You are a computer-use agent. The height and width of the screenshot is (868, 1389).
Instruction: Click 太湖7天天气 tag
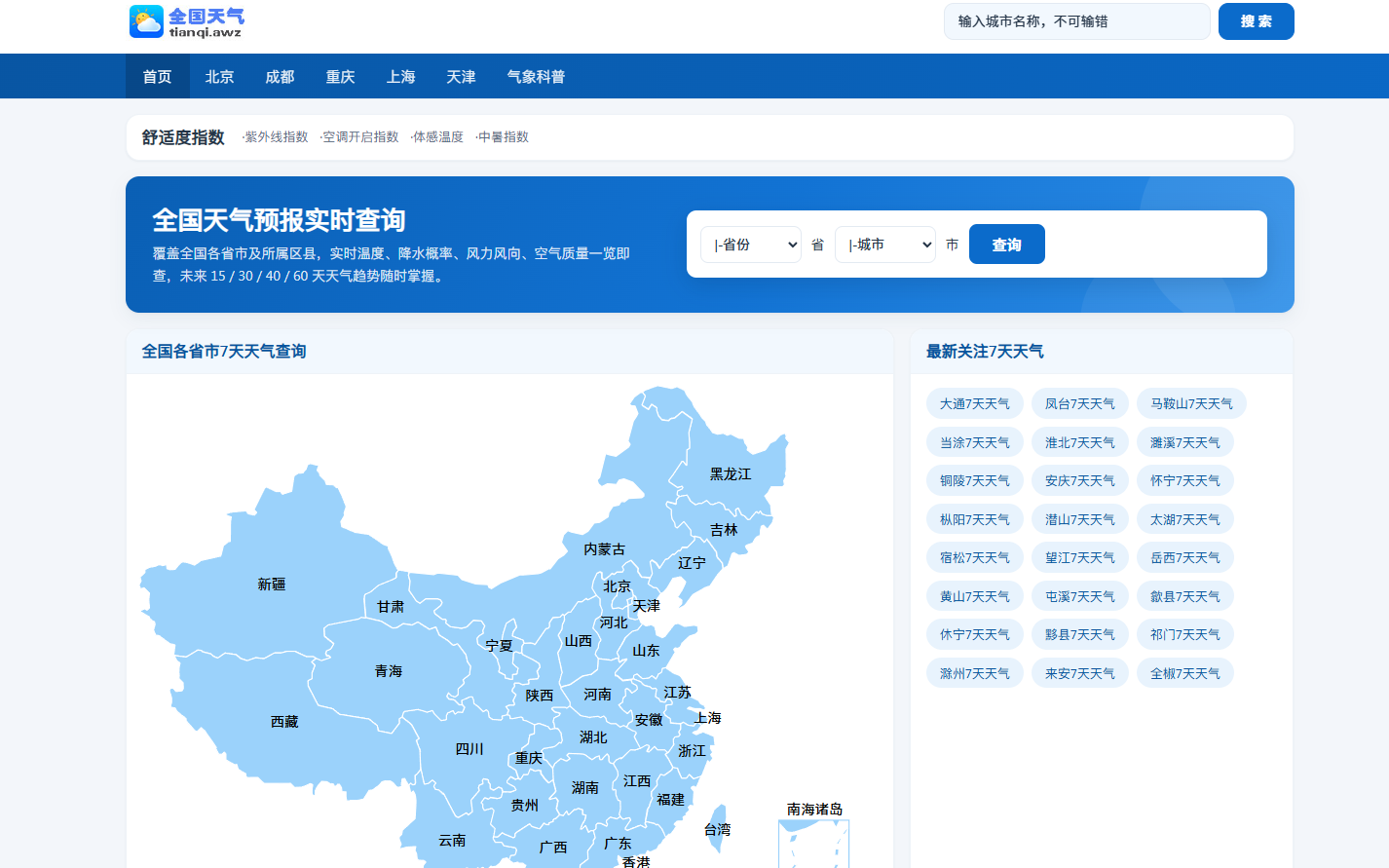[1185, 519]
